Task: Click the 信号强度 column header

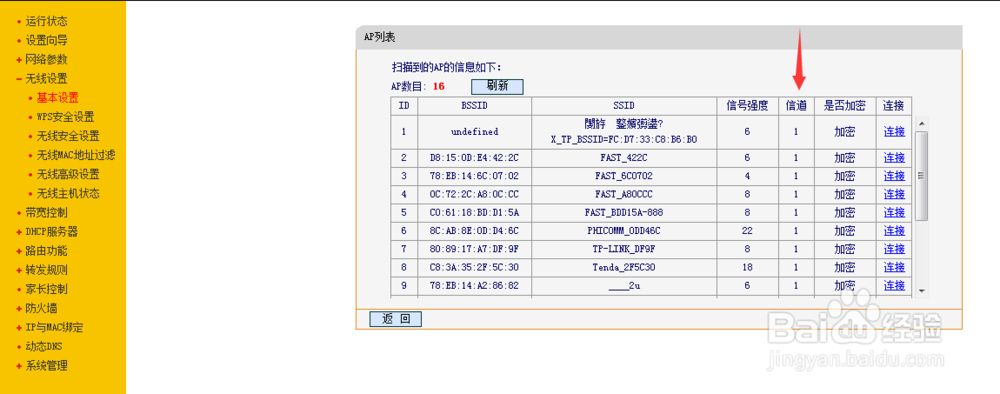Action: 747,105
